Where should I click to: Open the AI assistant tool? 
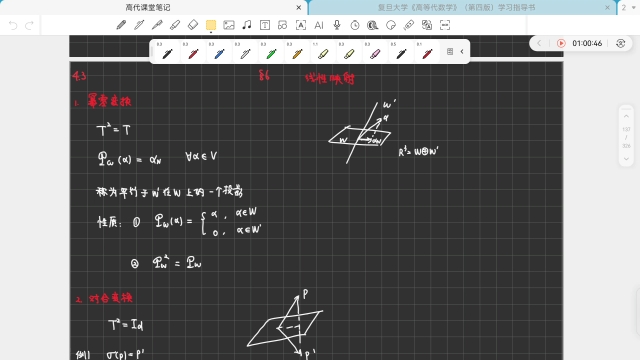[x=319, y=25]
